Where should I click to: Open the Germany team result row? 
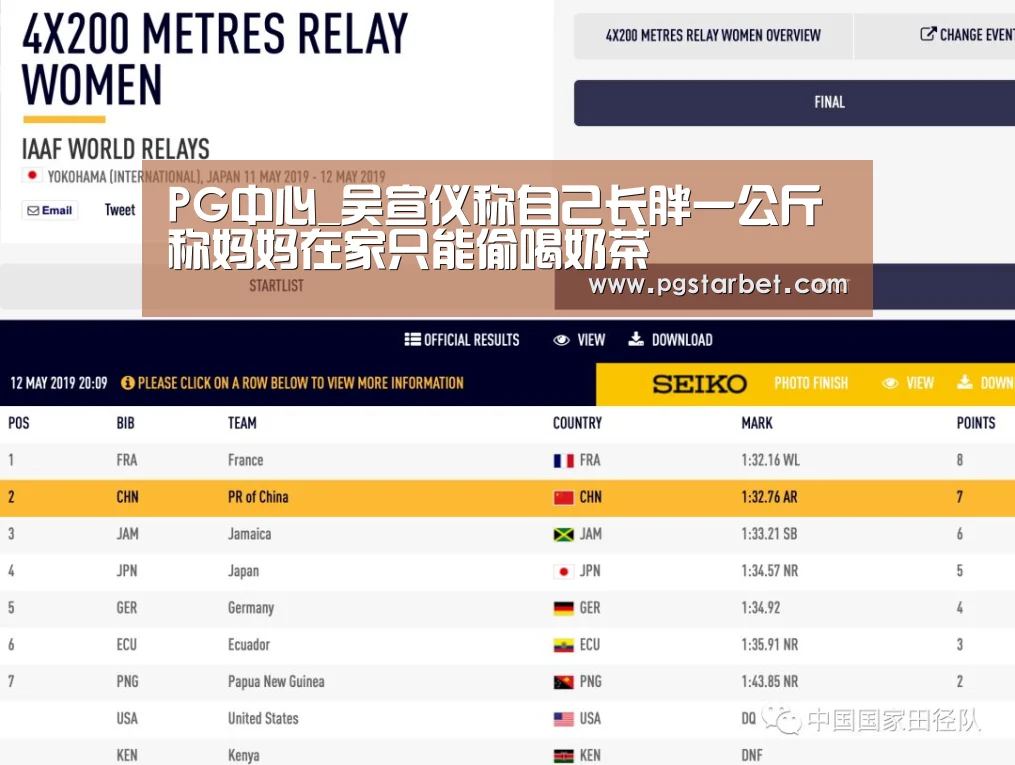point(508,608)
